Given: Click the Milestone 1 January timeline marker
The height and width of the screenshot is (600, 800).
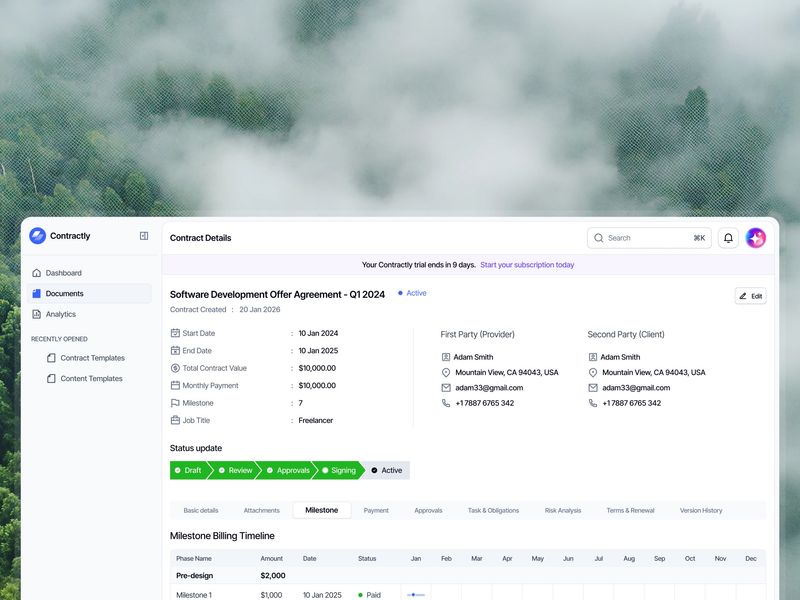Looking at the screenshot, I should pyautogui.click(x=415, y=595).
